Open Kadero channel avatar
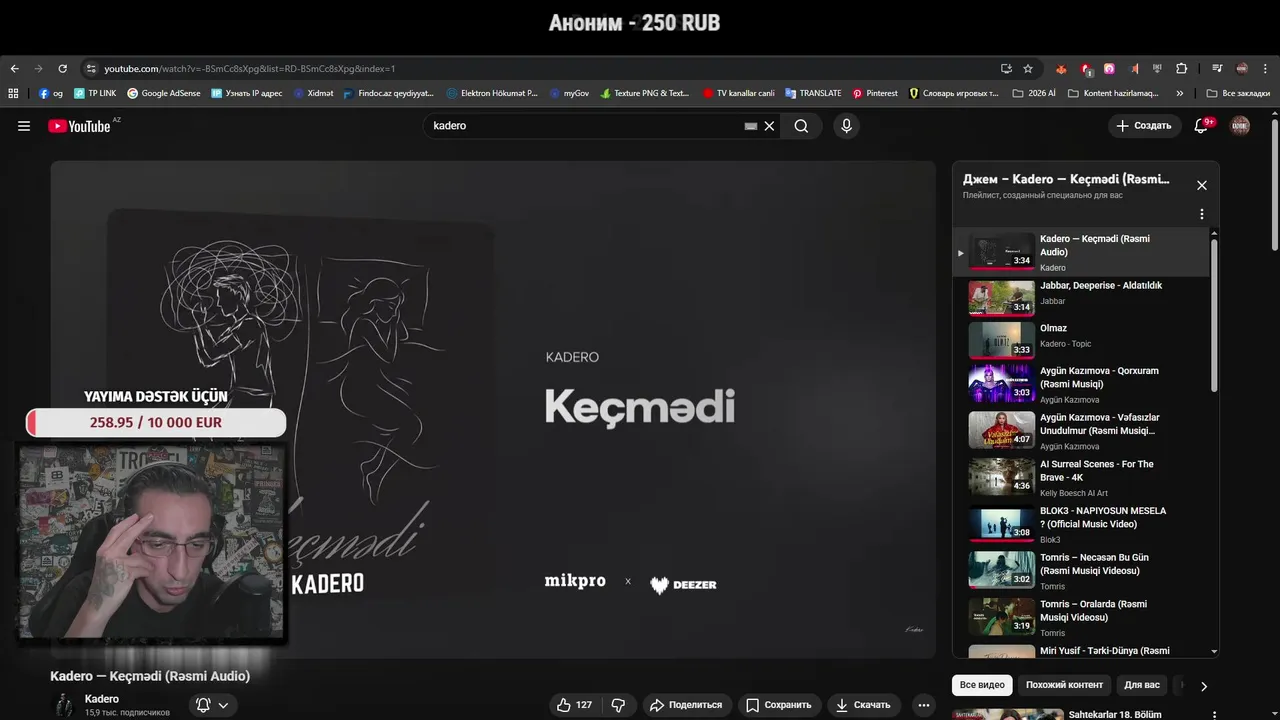 64,705
